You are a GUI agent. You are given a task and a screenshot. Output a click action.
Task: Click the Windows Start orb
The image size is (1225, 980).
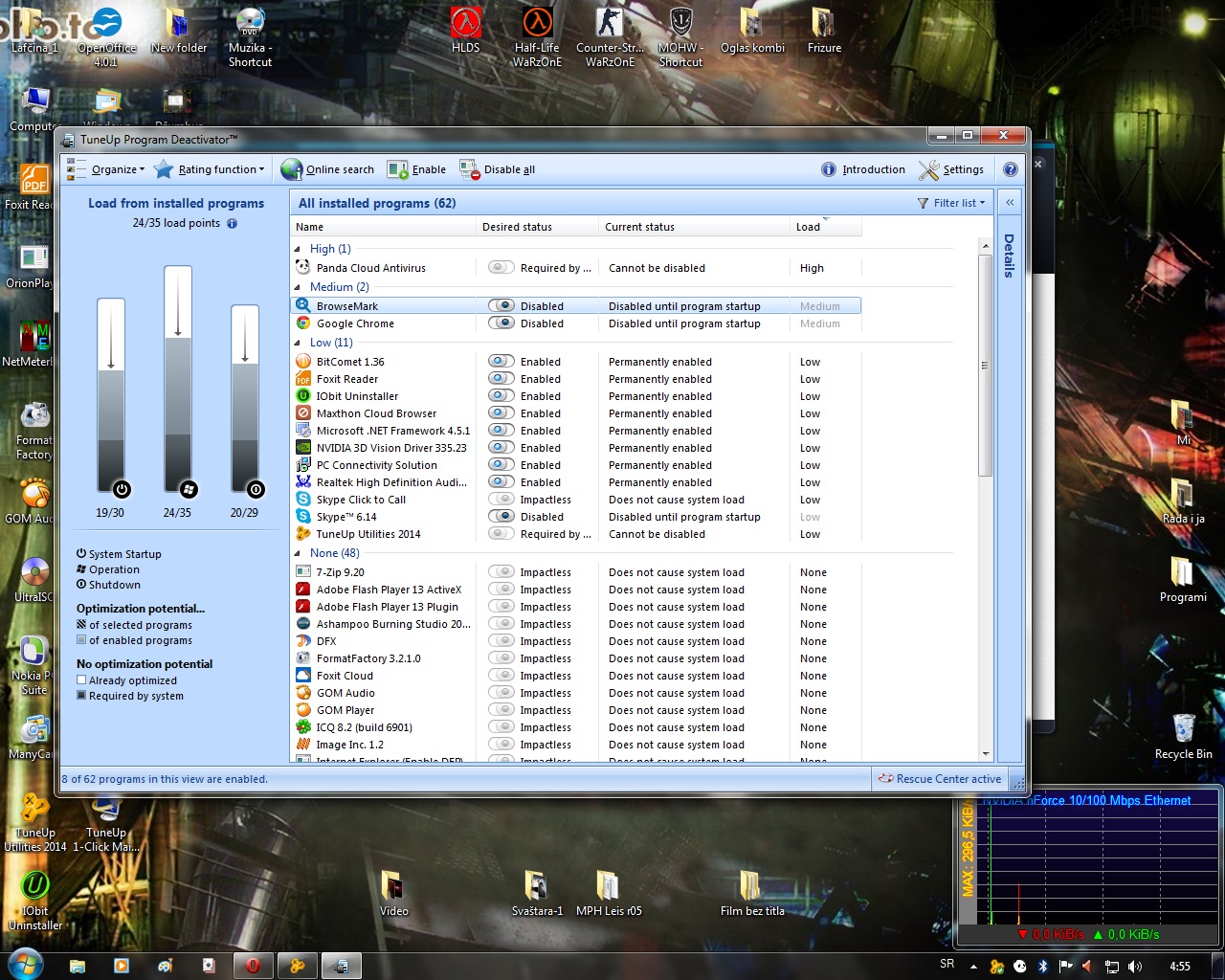coord(25,964)
